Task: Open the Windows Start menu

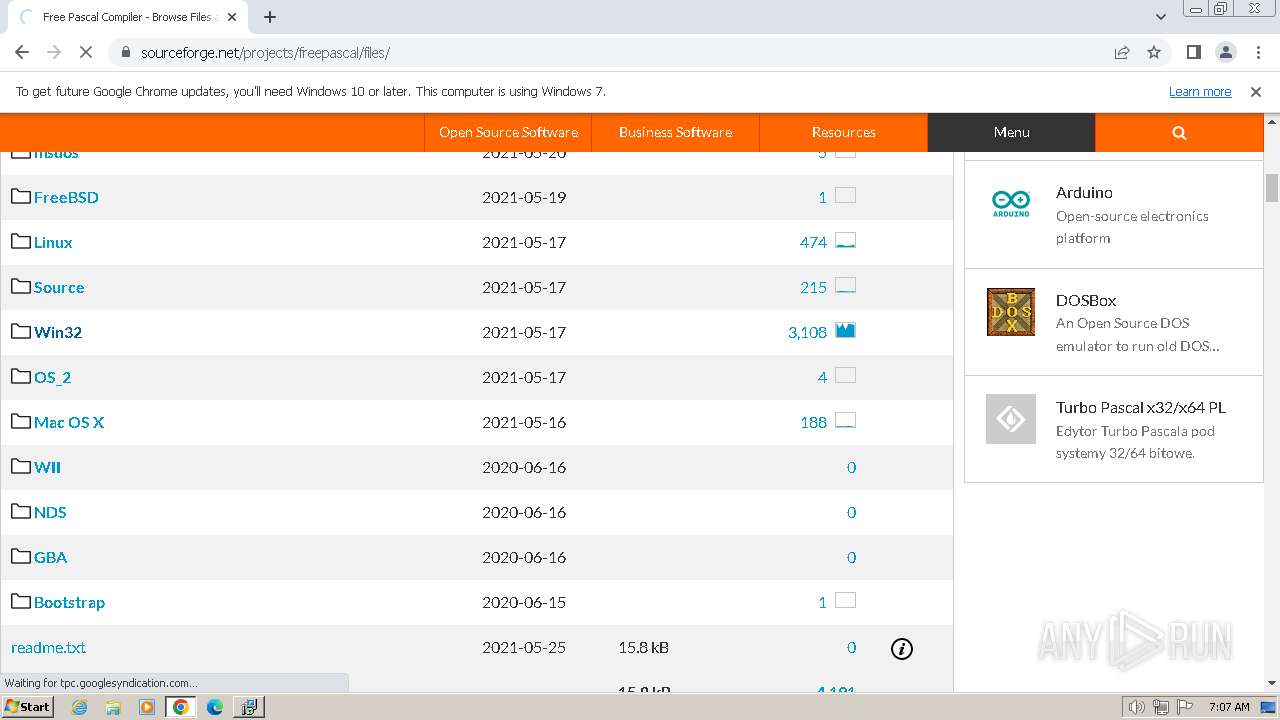Action: coord(27,706)
